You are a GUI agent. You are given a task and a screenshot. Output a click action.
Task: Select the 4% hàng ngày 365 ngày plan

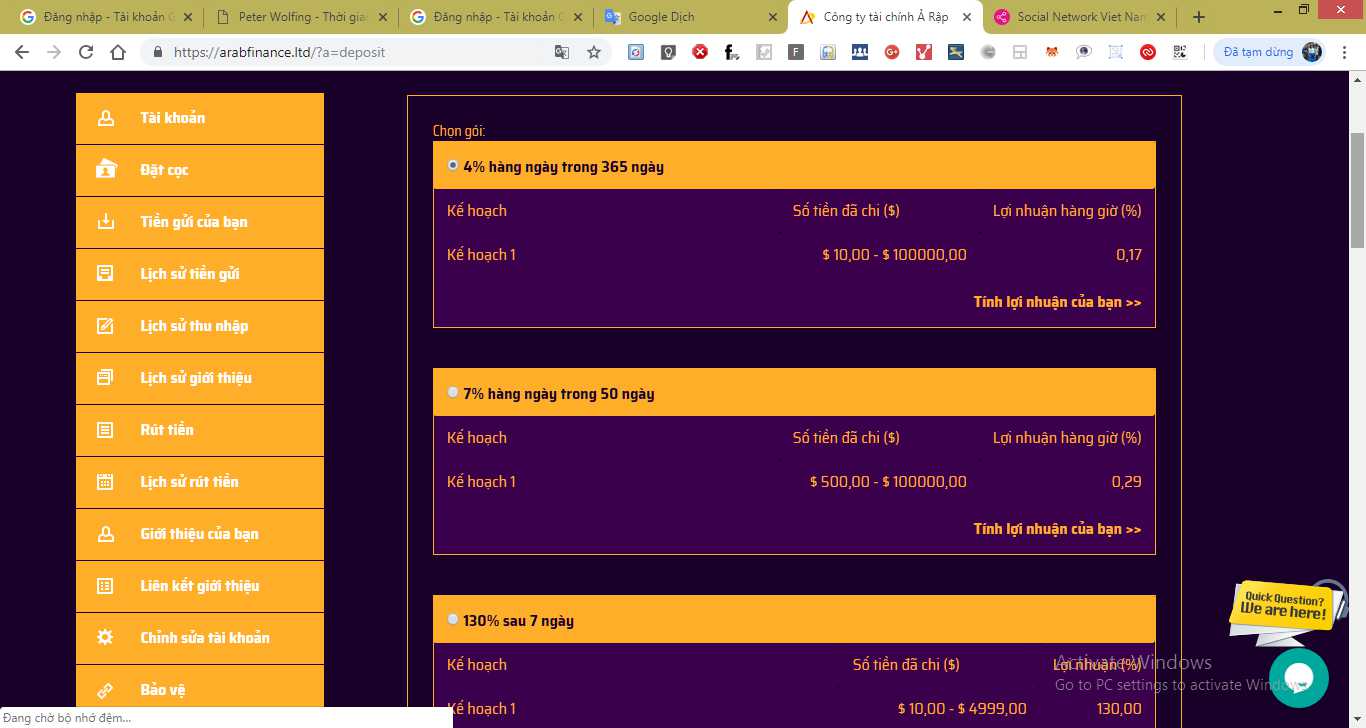(x=453, y=165)
